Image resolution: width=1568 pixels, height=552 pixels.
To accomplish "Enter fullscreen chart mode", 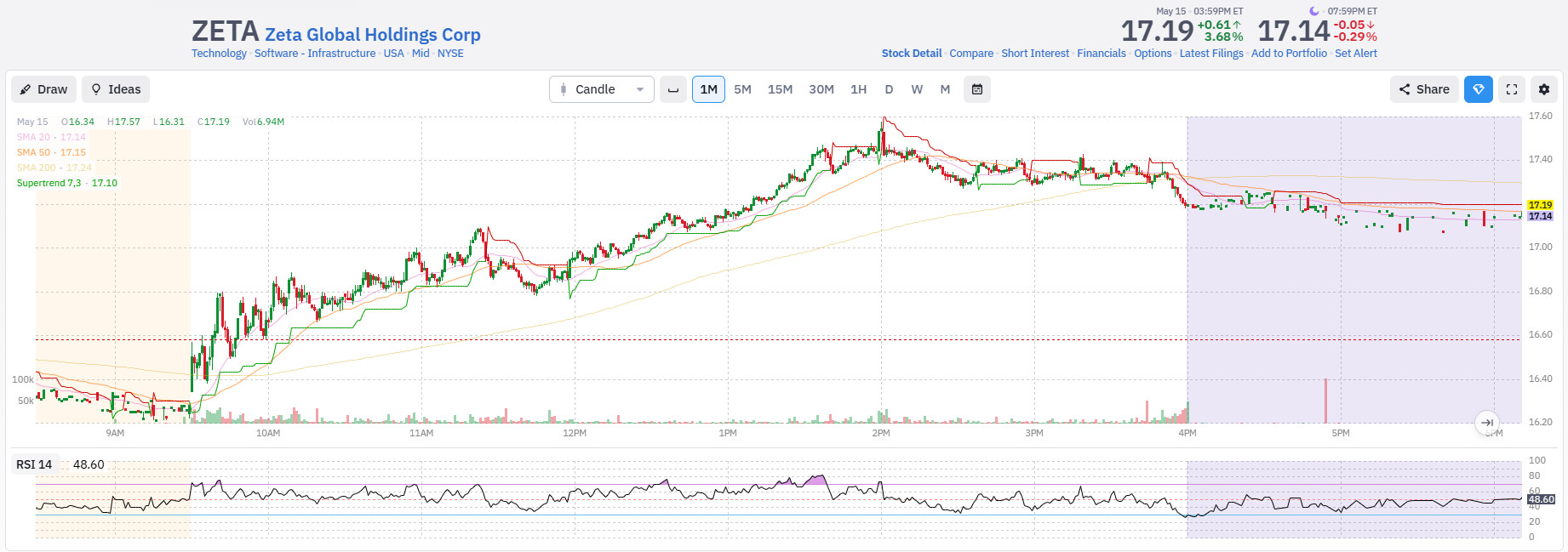I will pos(1512,89).
